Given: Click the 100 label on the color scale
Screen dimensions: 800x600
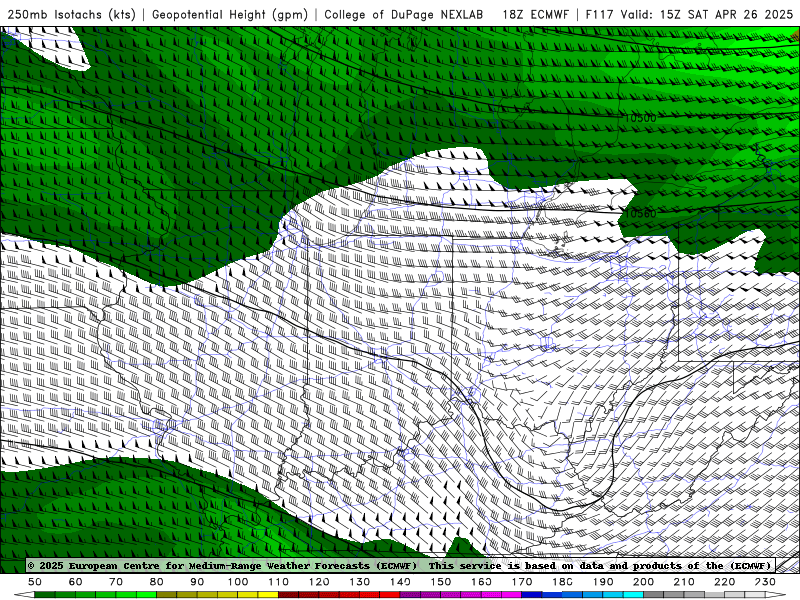Looking at the screenshot, I should pyautogui.click(x=238, y=582).
